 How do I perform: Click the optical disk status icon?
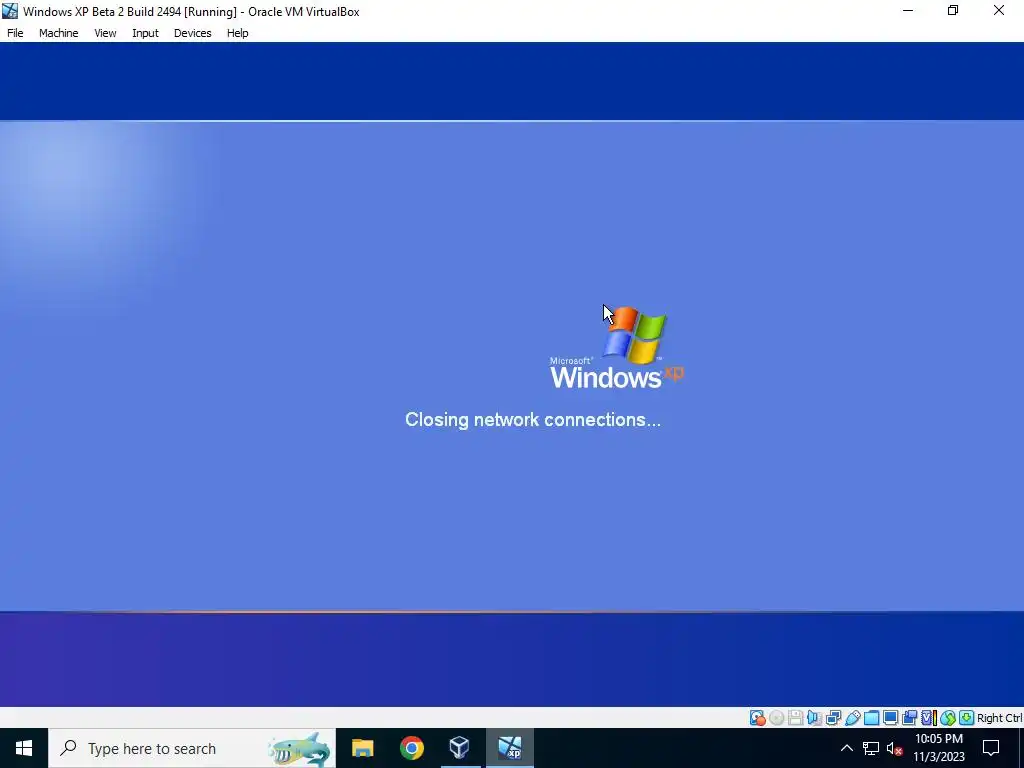(x=776, y=718)
